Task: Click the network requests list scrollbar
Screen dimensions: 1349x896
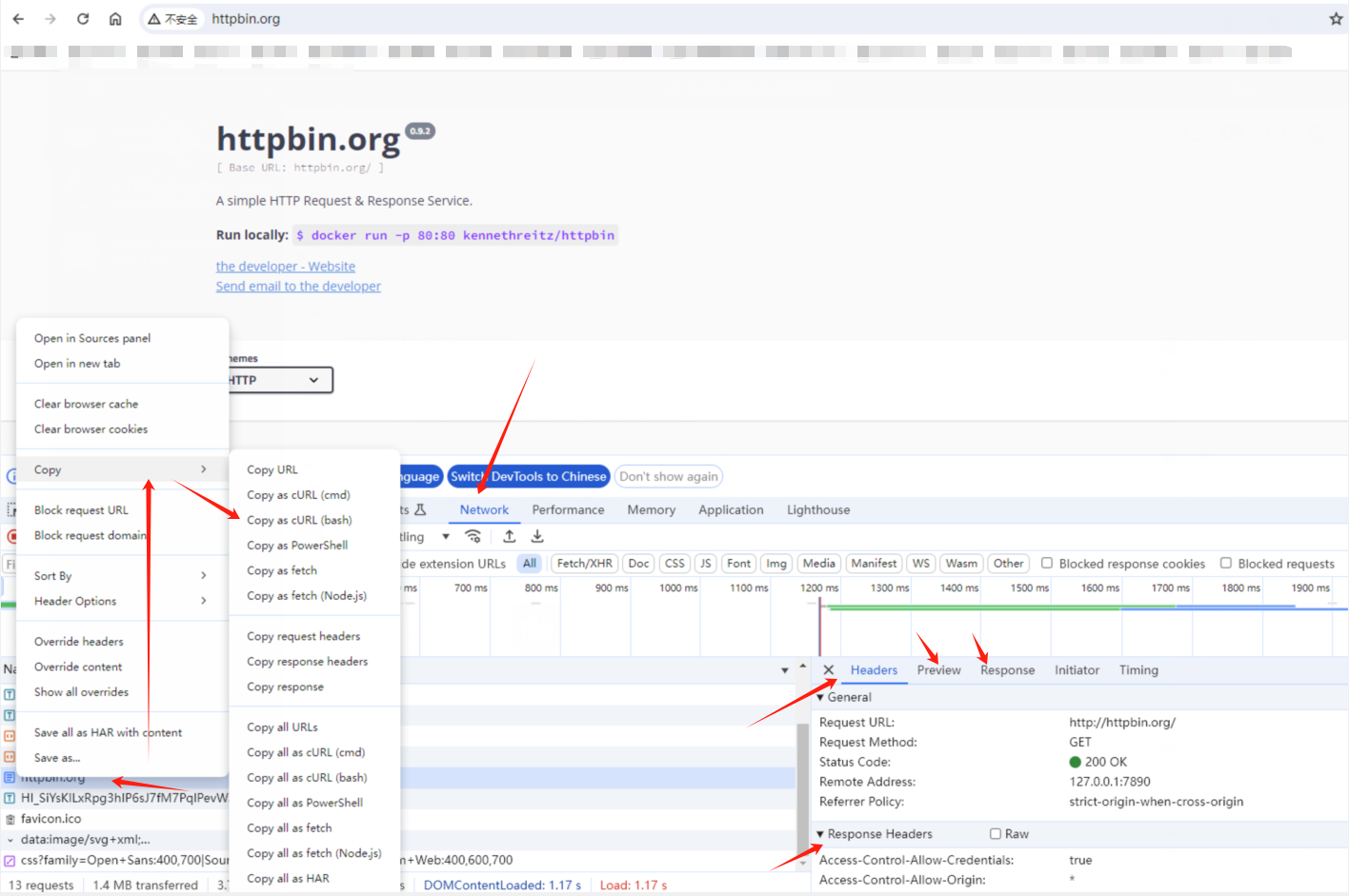Action: [802, 790]
